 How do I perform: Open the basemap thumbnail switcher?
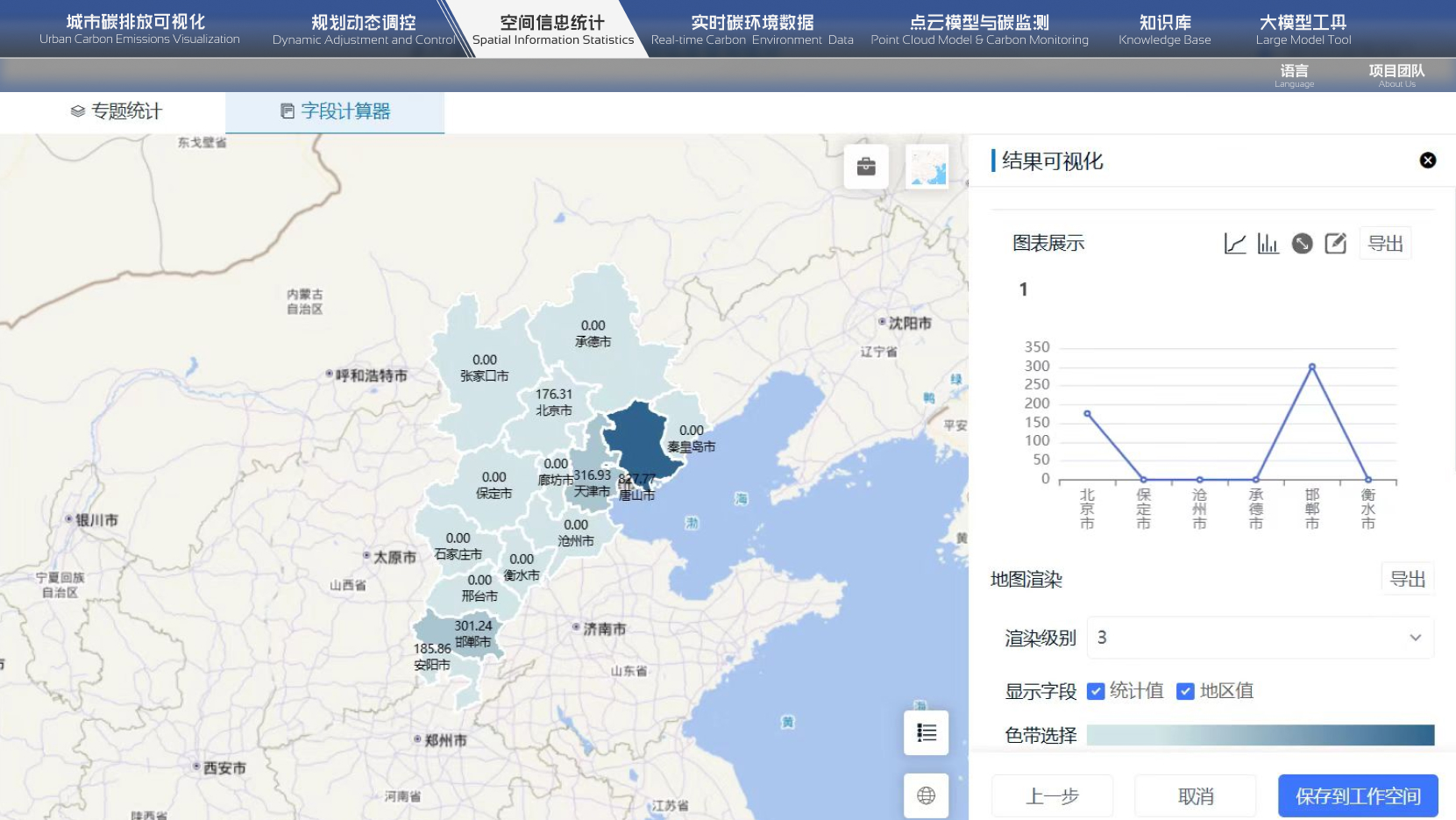click(x=927, y=167)
